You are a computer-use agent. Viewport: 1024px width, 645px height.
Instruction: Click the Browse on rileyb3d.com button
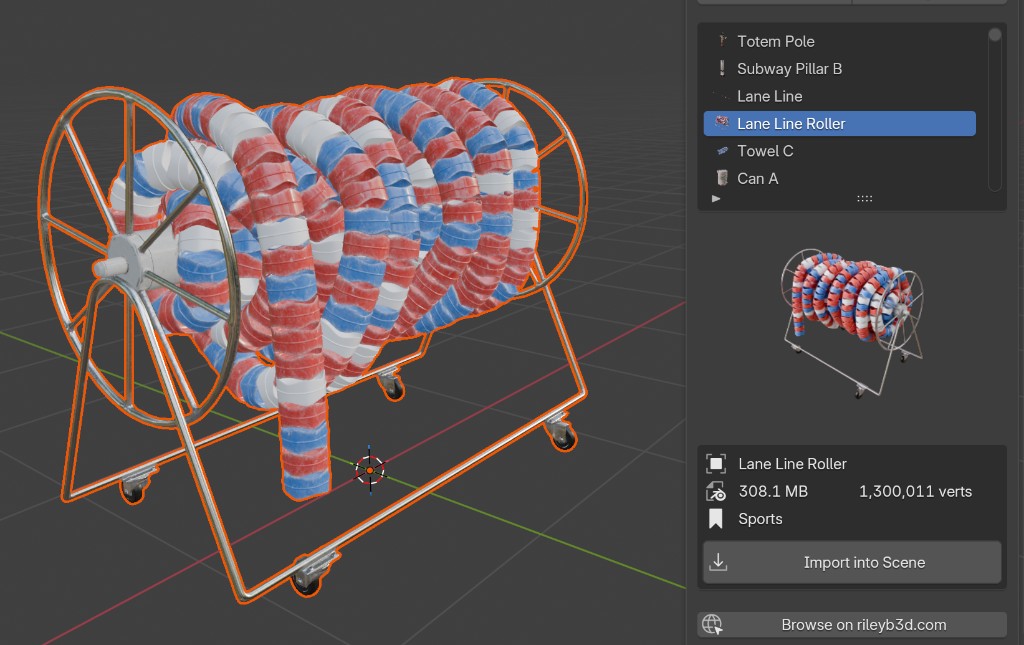pyautogui.click(x=852, y=625)
